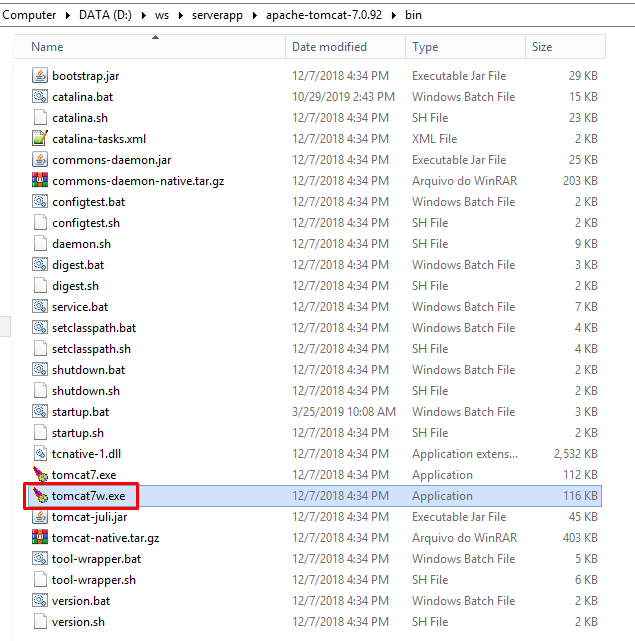Click the tomcat-juli.jar Java icon
This screenshot has height=641, width=635.
pos(40,517)
